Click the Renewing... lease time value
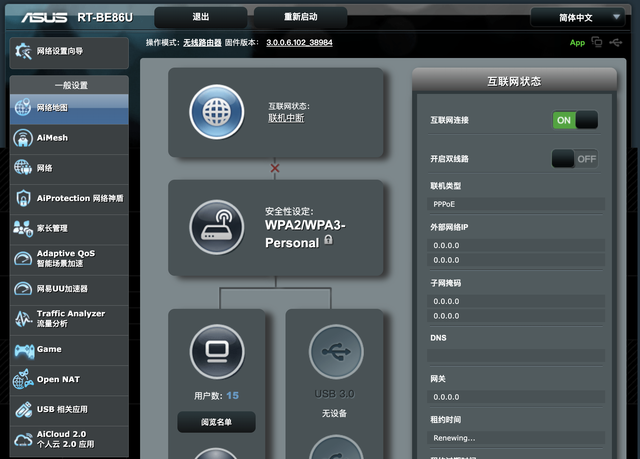The image size is (640, 459). pyautogui.click(x=516, y=438)
